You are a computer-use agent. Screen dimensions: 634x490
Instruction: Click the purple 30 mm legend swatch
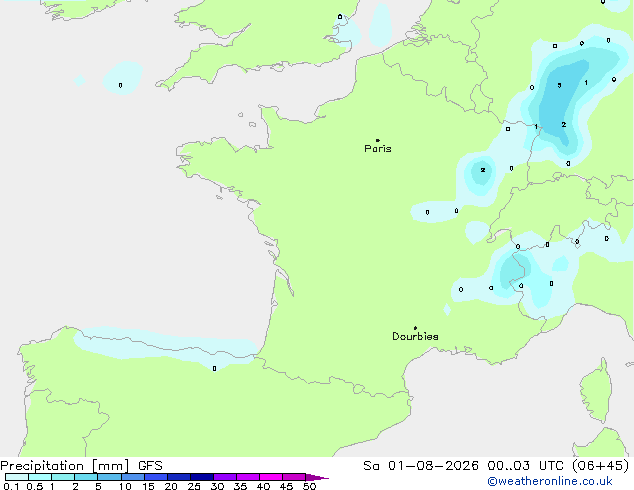tap(225, 477)
